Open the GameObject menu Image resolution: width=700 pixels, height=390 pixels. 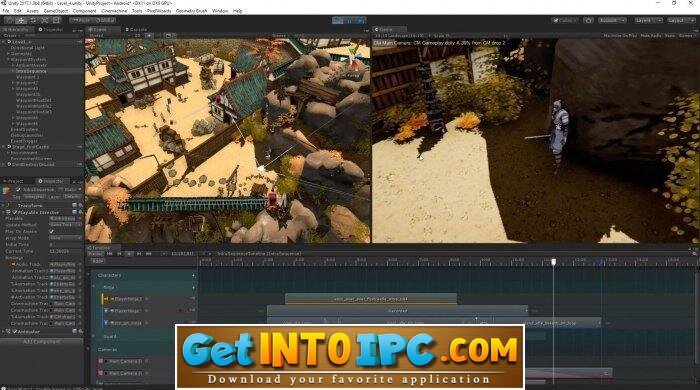56,11
